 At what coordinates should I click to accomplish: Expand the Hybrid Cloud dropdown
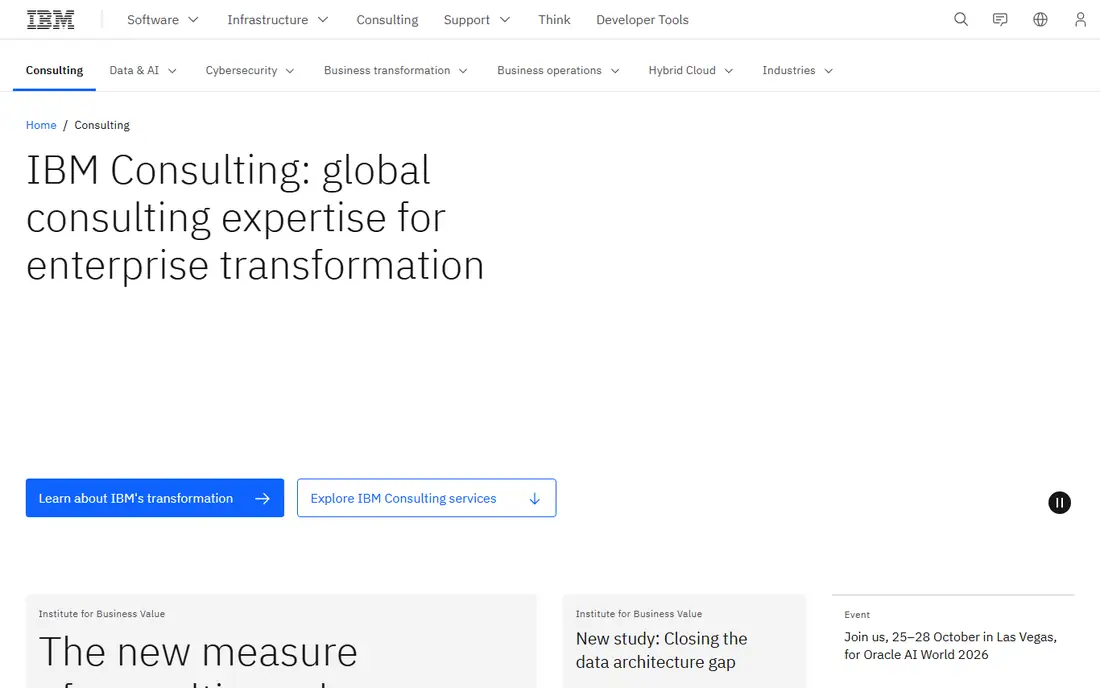coord(691,70)
